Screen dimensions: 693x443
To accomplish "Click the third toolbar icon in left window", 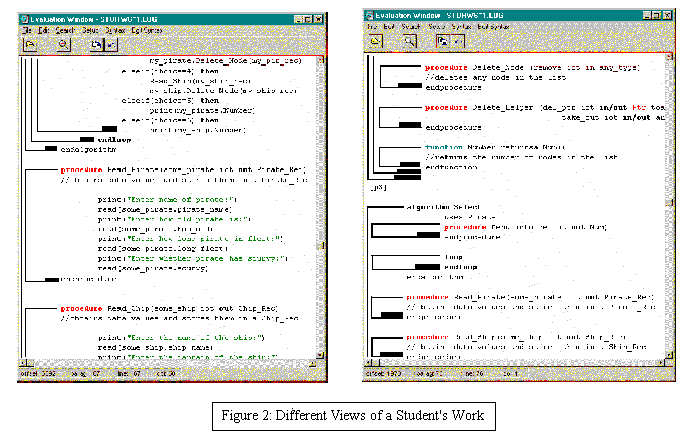I will [94, 46].
